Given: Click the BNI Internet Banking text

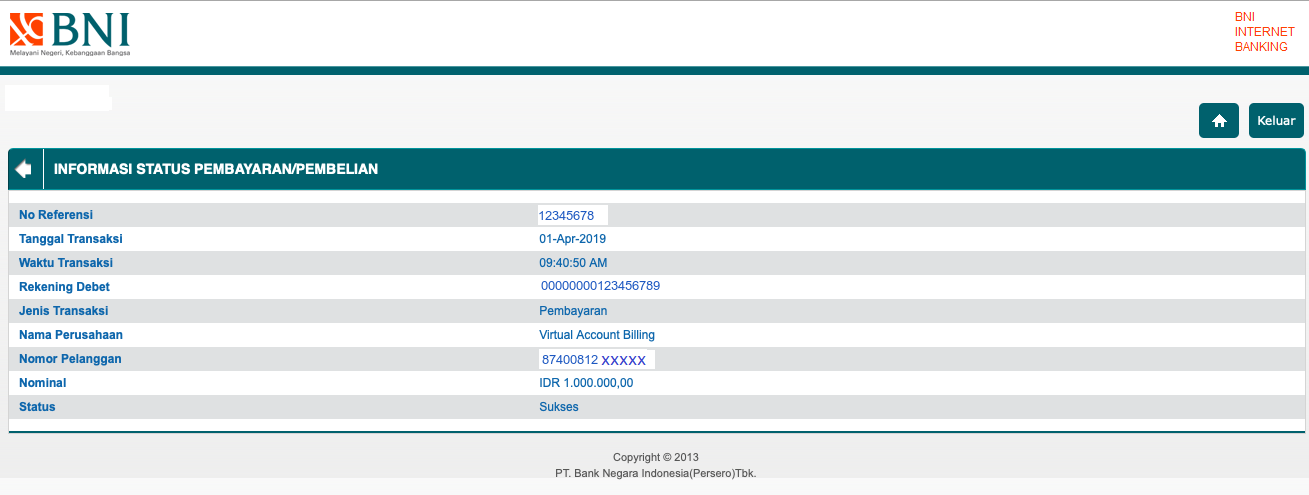Looking at the screenshot, I should 1264,32.
